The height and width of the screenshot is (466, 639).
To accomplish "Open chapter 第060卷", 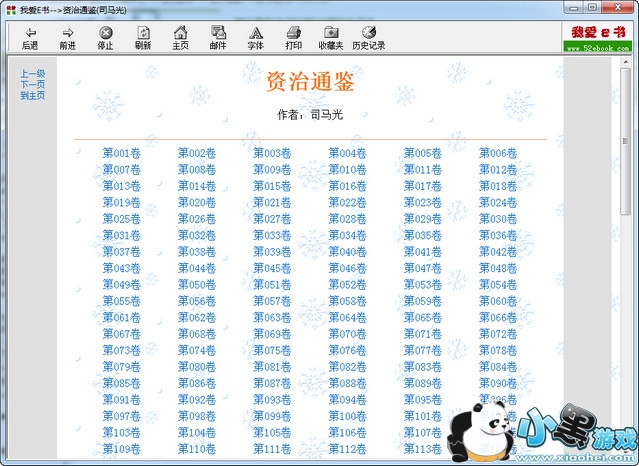I will [498, 301].
